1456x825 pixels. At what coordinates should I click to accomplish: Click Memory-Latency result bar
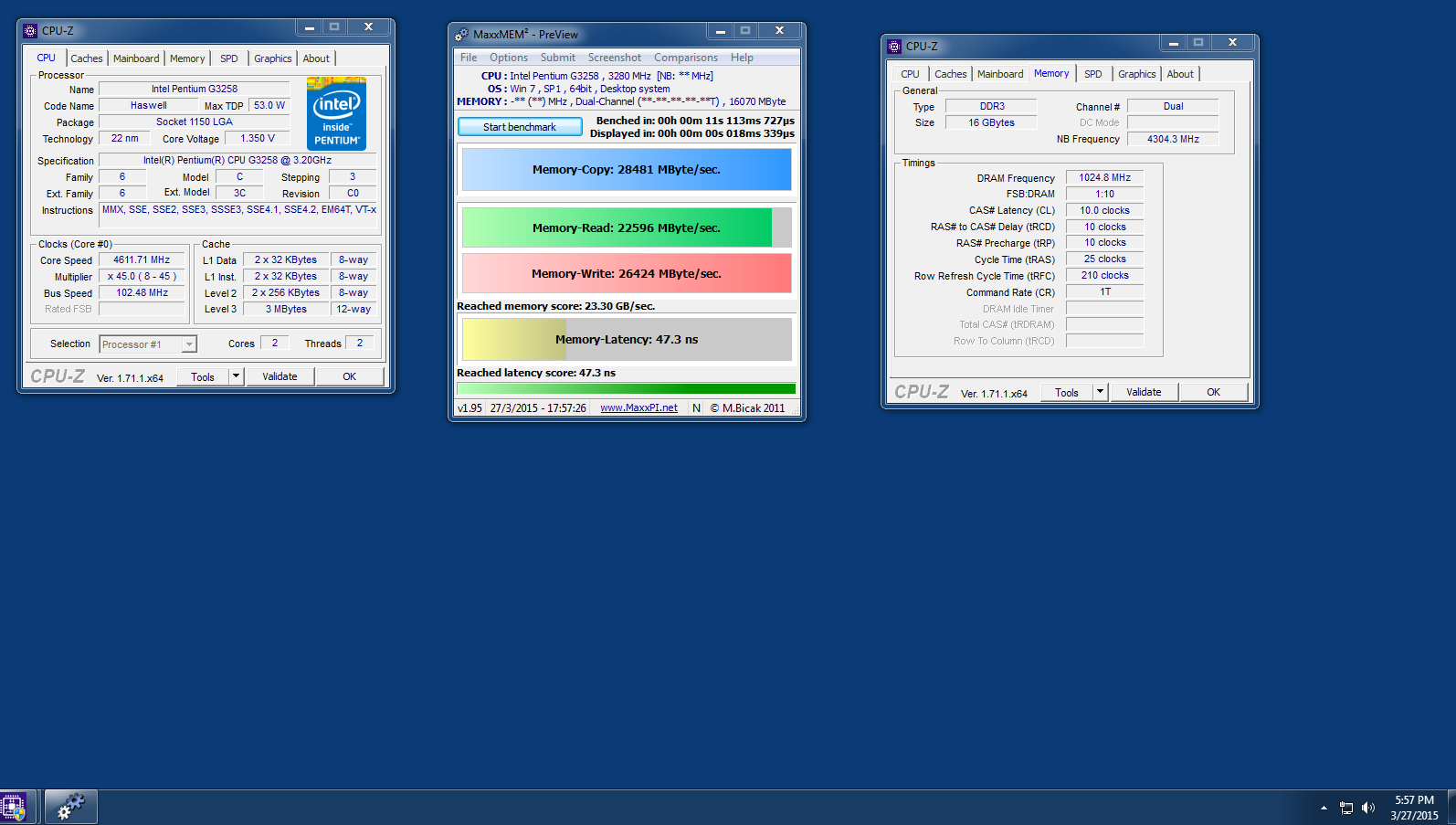(x=627, y=339)
